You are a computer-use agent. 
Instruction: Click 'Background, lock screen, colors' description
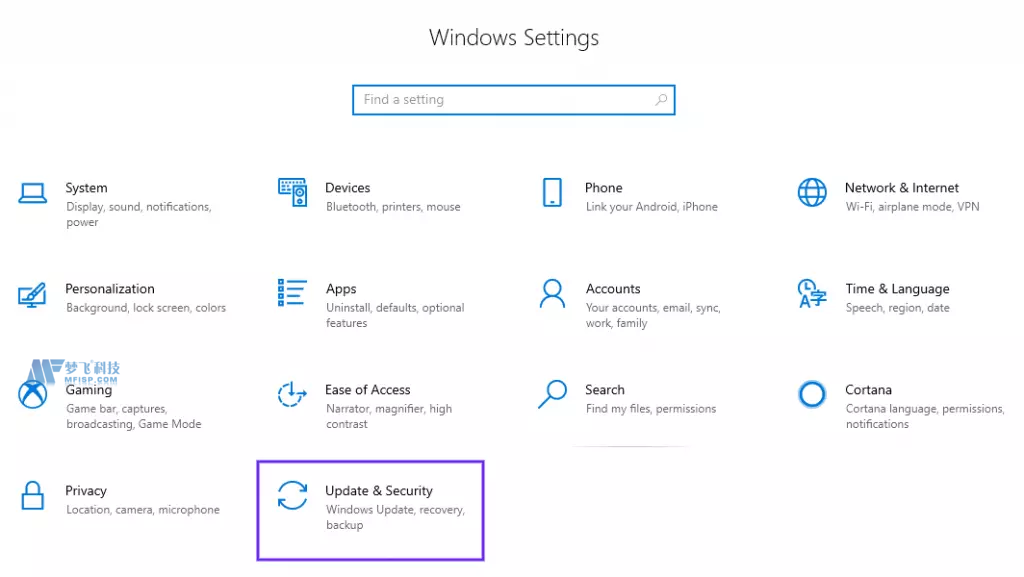(x=146, y=307)
